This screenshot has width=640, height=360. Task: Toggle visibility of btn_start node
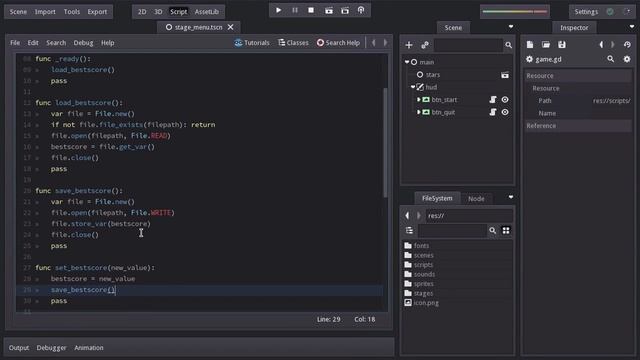[505, 100]
